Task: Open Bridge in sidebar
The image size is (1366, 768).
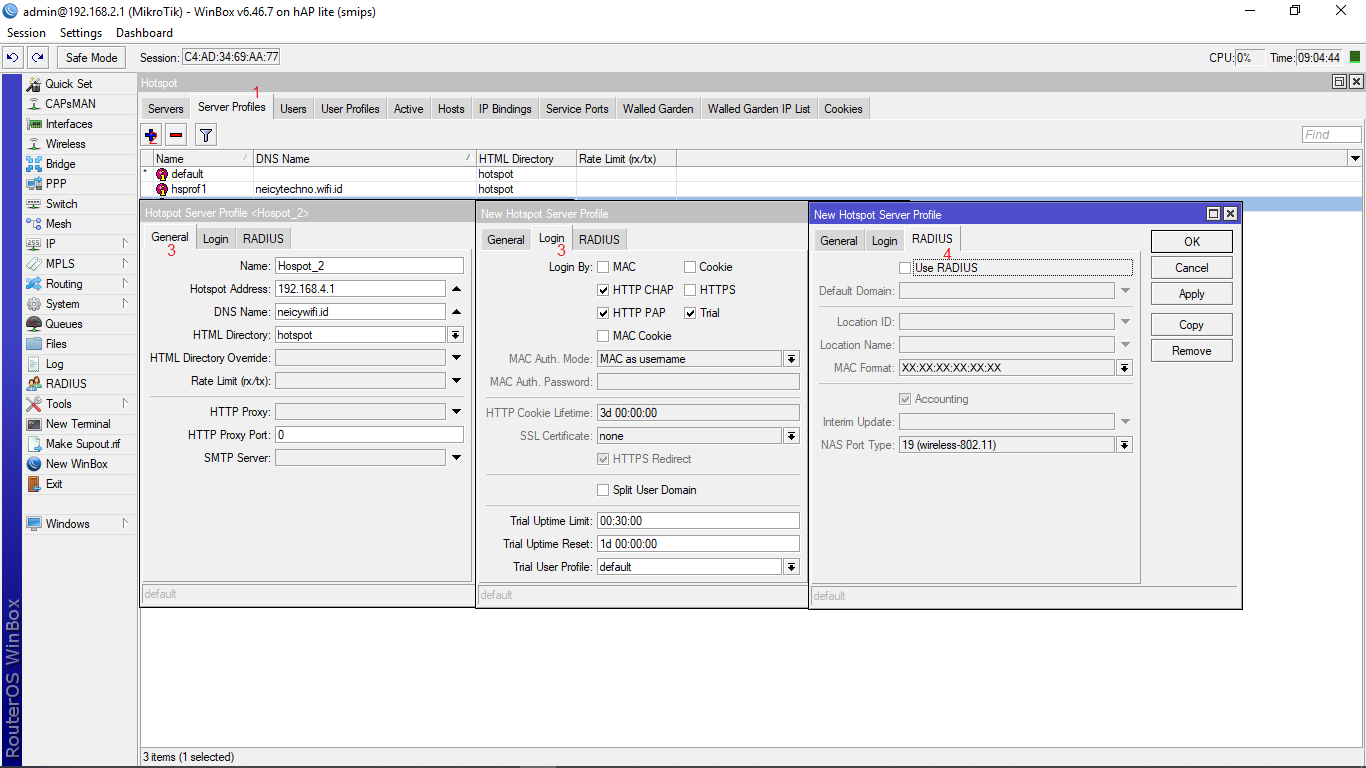Action: click(x=80, y=164)
